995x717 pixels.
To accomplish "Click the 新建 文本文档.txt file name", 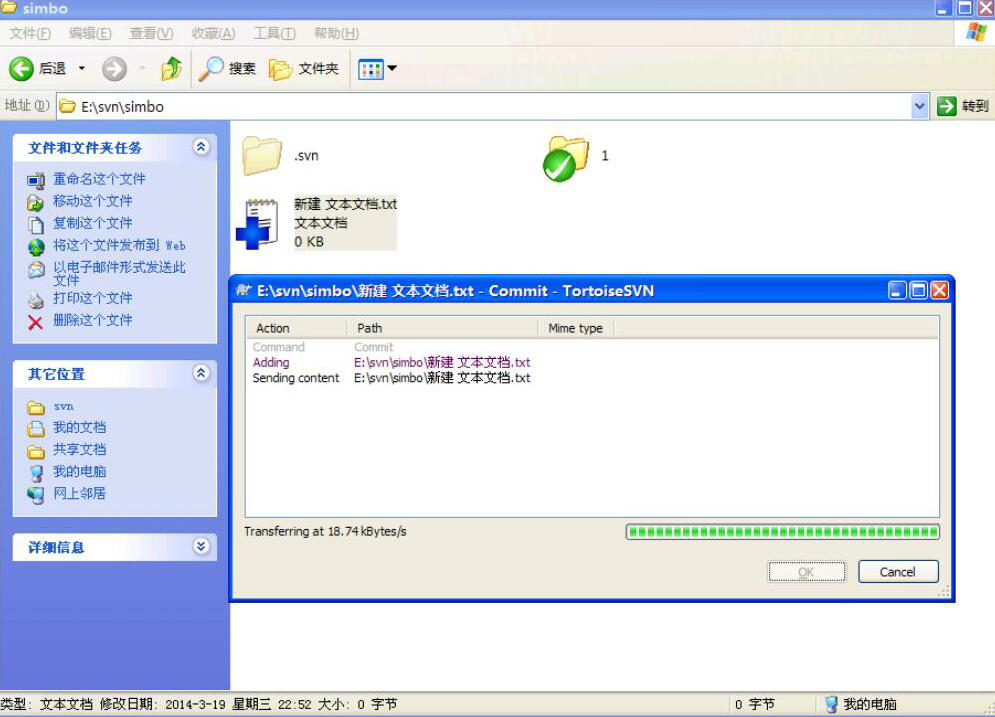I will [x=345, y=204].
